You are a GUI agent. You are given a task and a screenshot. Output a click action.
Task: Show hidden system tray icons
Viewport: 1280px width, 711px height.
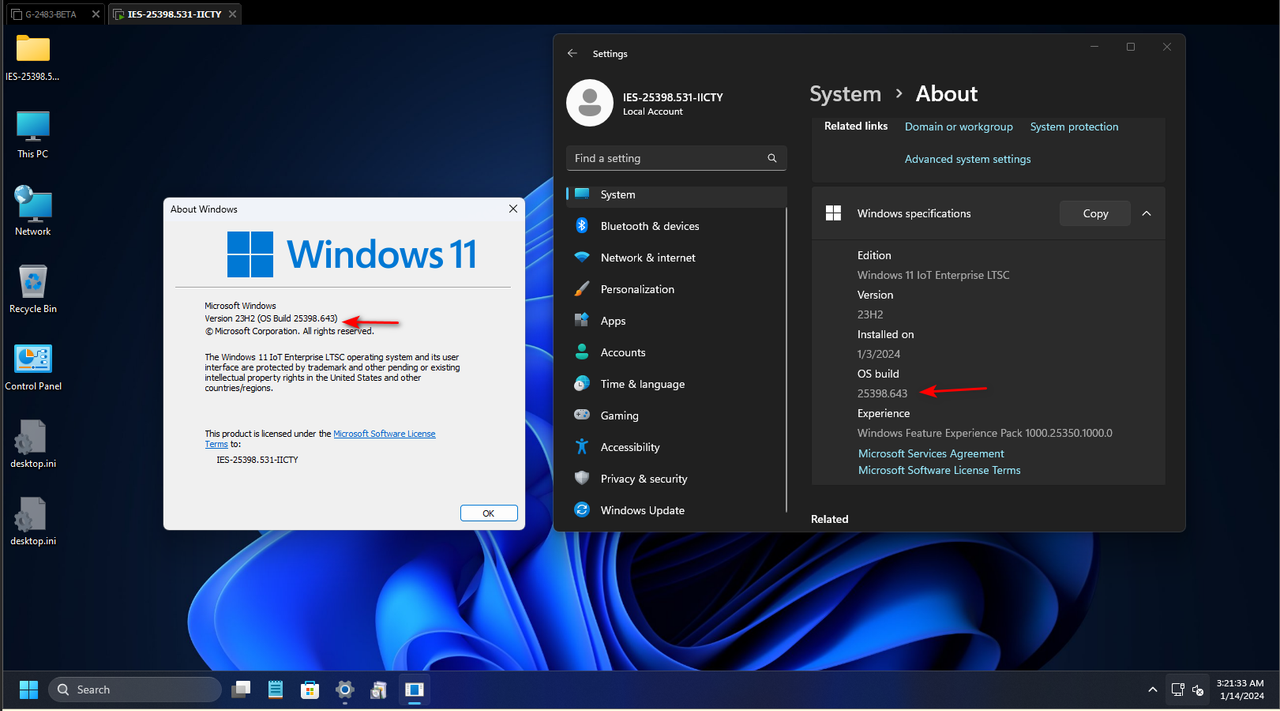tap(1151, 689)
